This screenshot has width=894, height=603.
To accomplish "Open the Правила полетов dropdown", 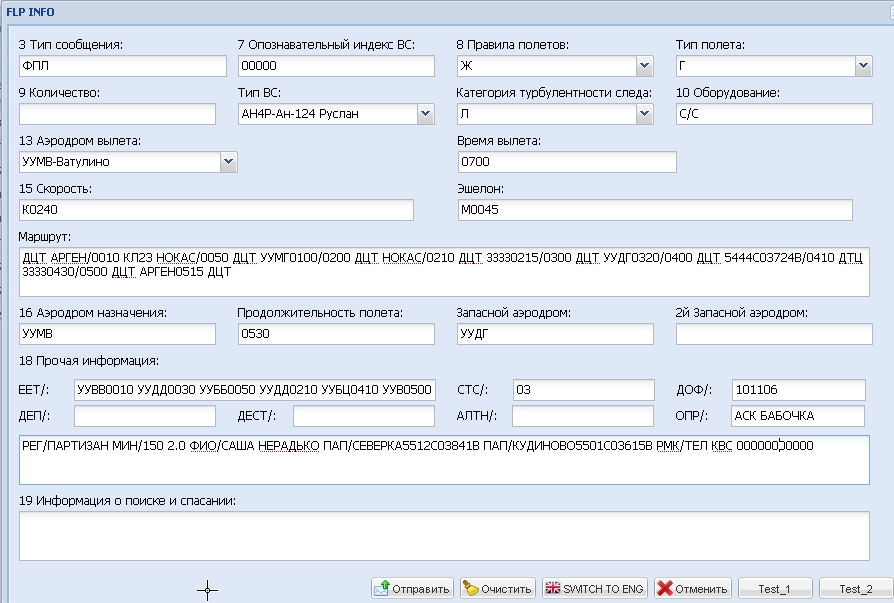I will (645, 67).
